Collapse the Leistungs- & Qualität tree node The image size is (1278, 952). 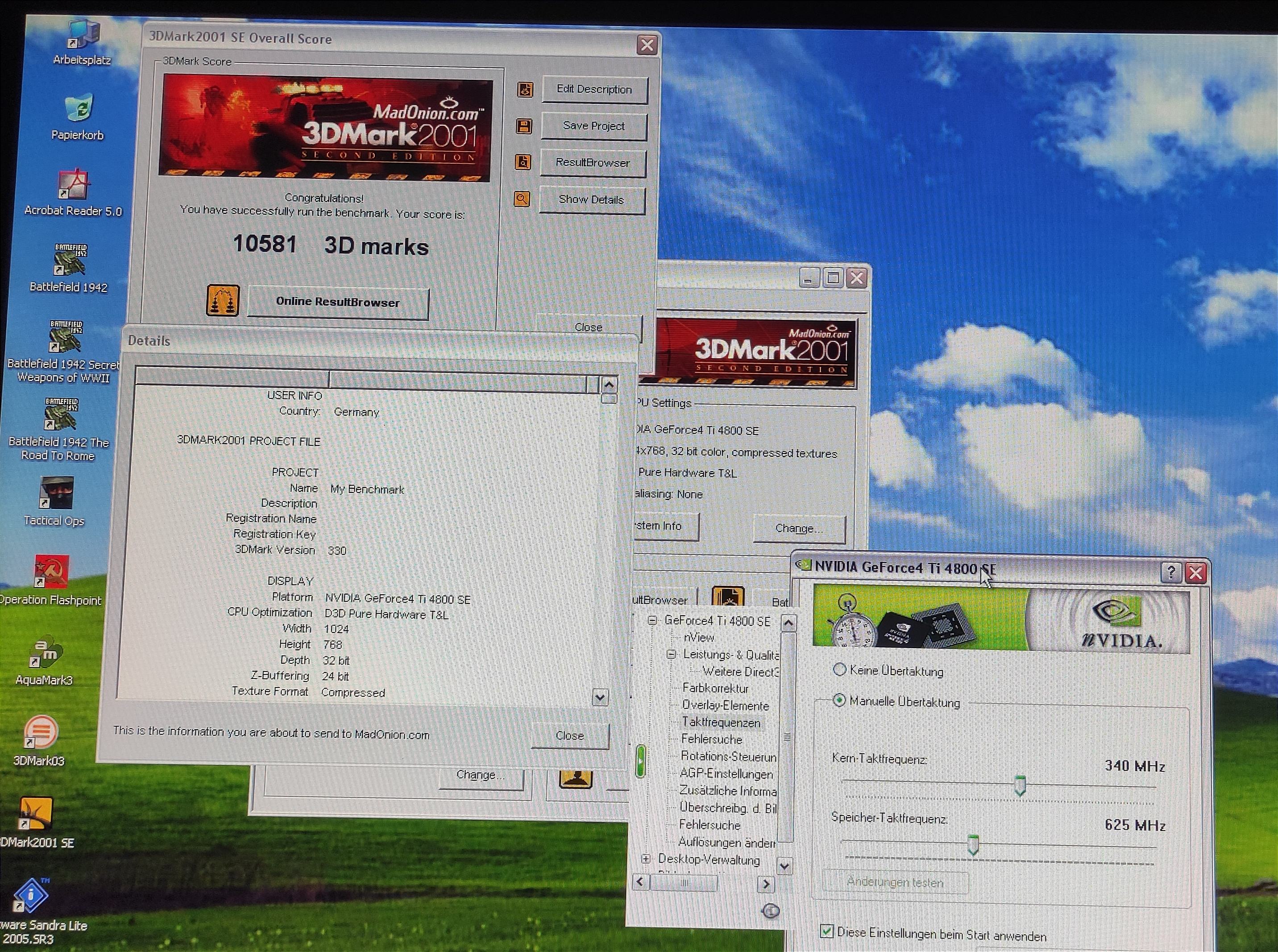[671, 654]
